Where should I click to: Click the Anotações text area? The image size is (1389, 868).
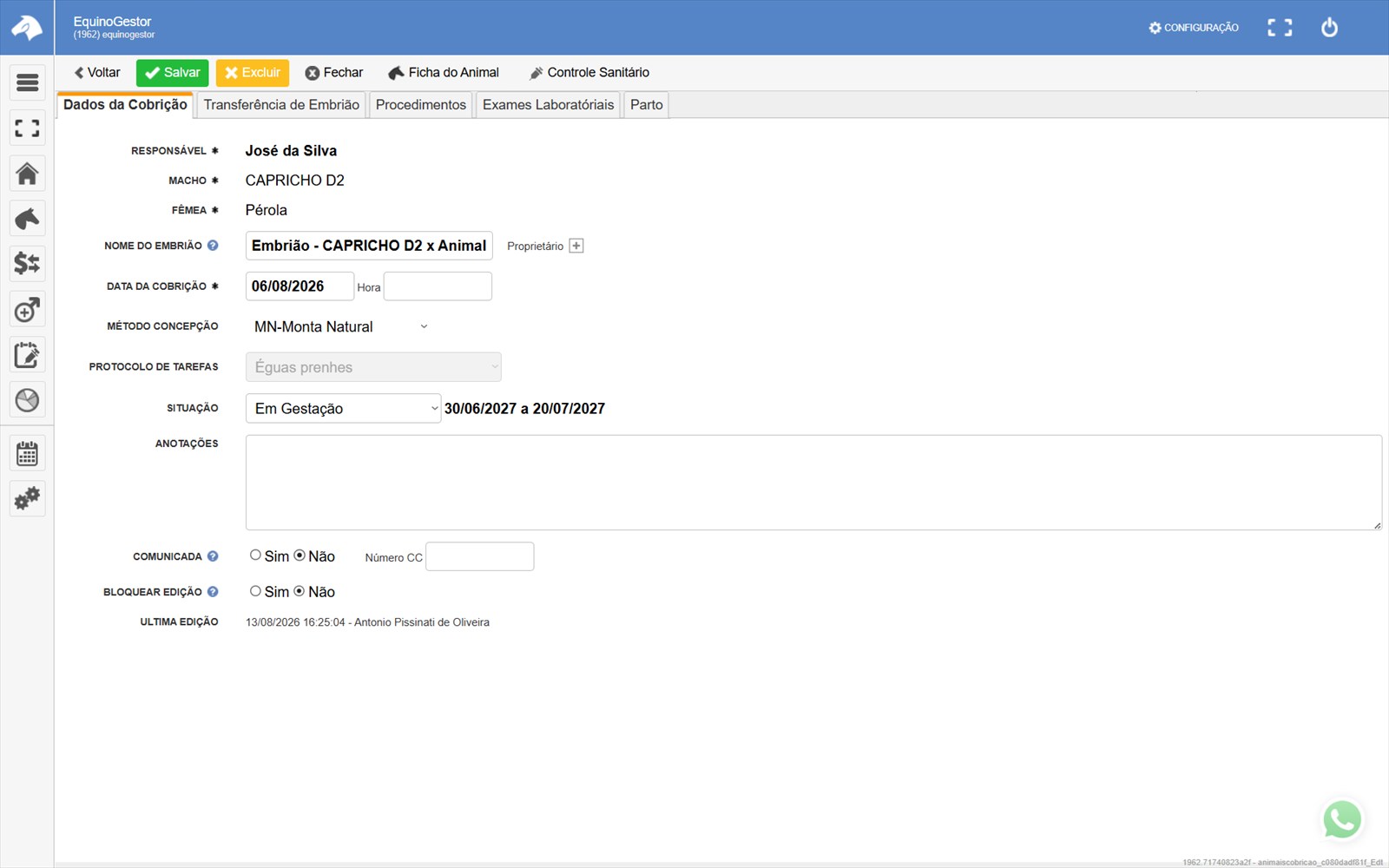pyautogui.click(x=813, y=483)
